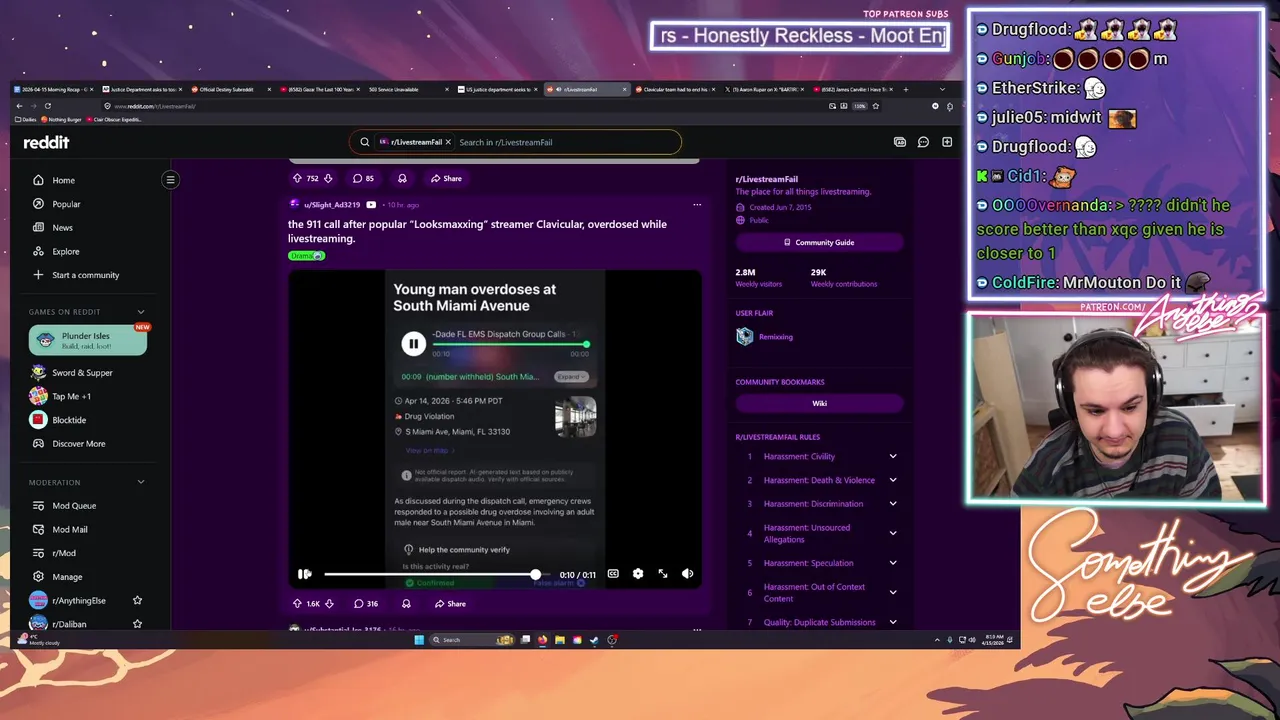Switch to the Official Destiny Subreddit tab
This screenshot has height=720, width=1280.
coord(231,89)
